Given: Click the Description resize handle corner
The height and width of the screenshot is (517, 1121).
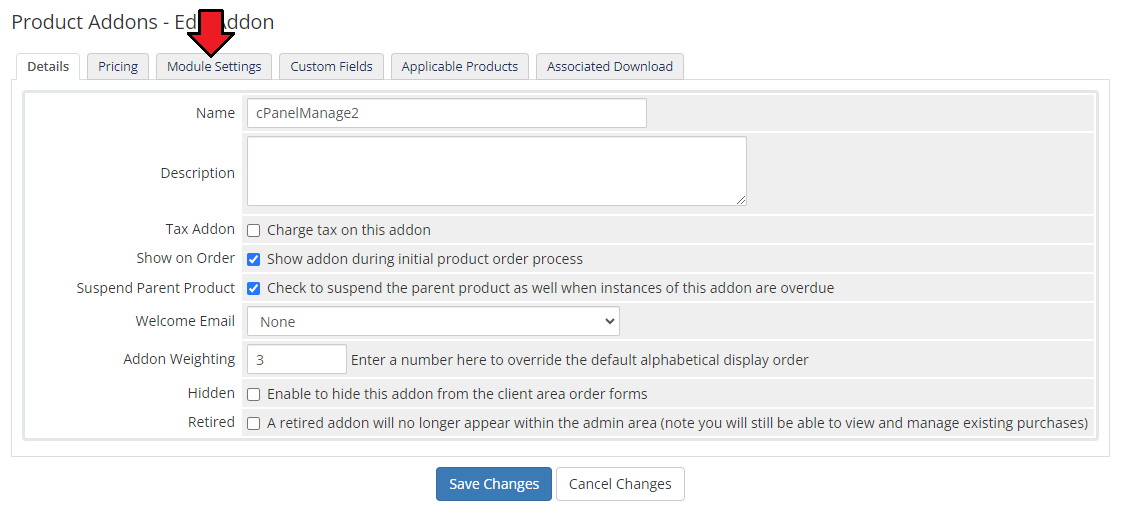Looking at the screenshot, I should point(741,200).
